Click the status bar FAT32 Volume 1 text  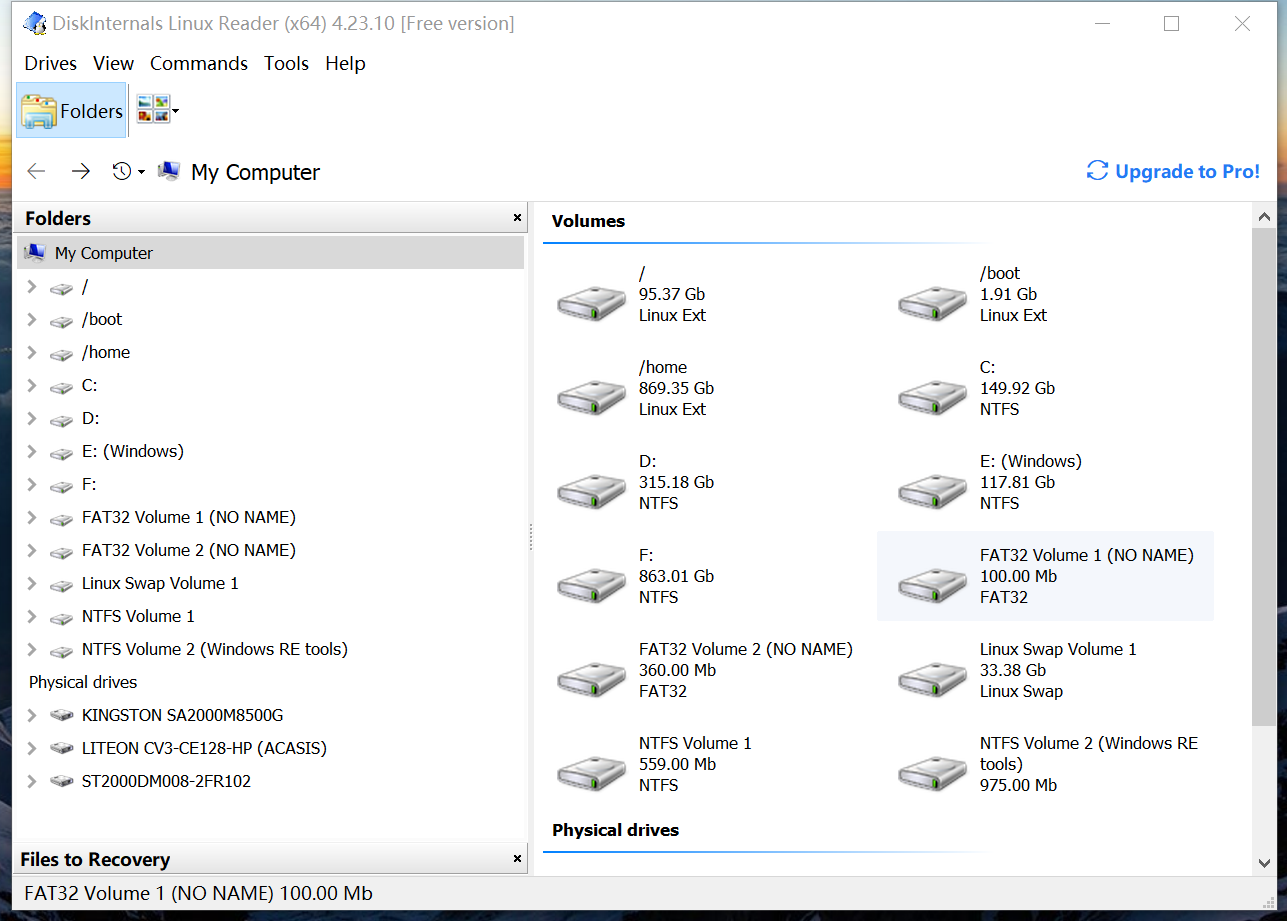coord(198,893)
